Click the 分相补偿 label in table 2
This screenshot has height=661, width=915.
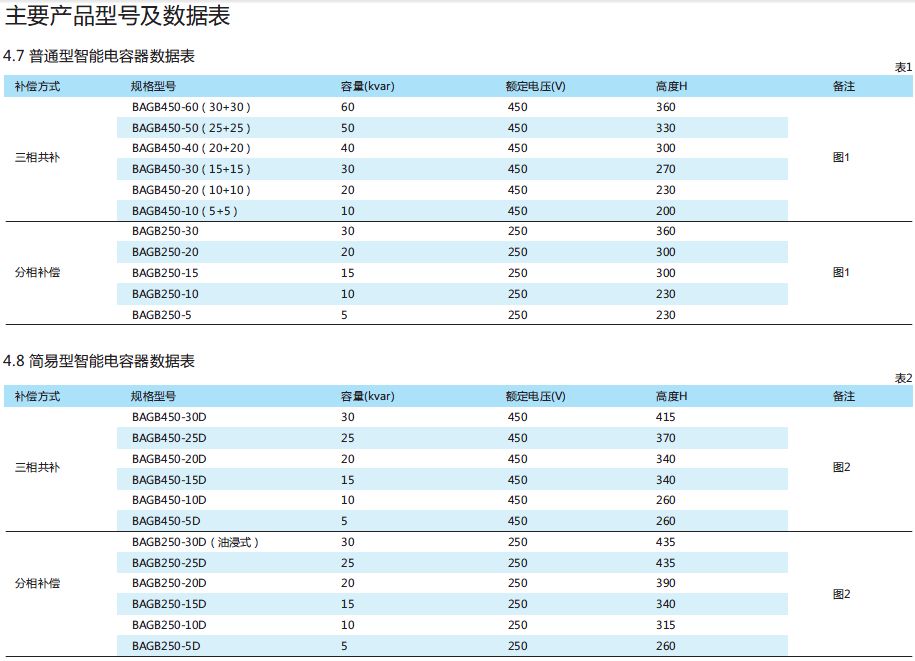(37, 583)
